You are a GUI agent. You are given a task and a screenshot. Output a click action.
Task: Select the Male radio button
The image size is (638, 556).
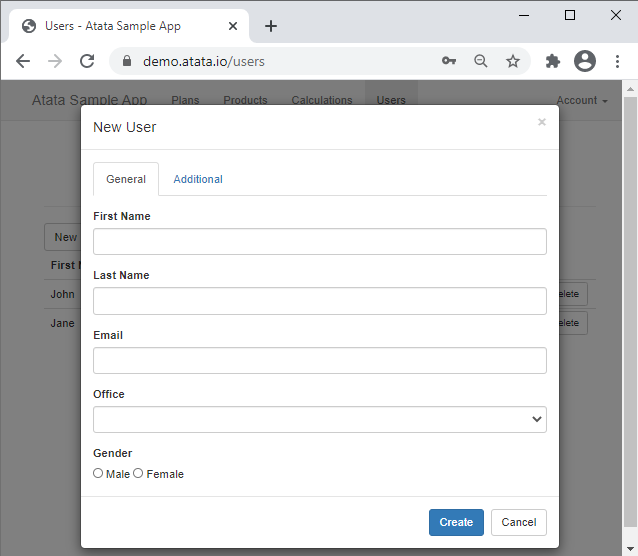pyautogui.click(x=98, y=473)
